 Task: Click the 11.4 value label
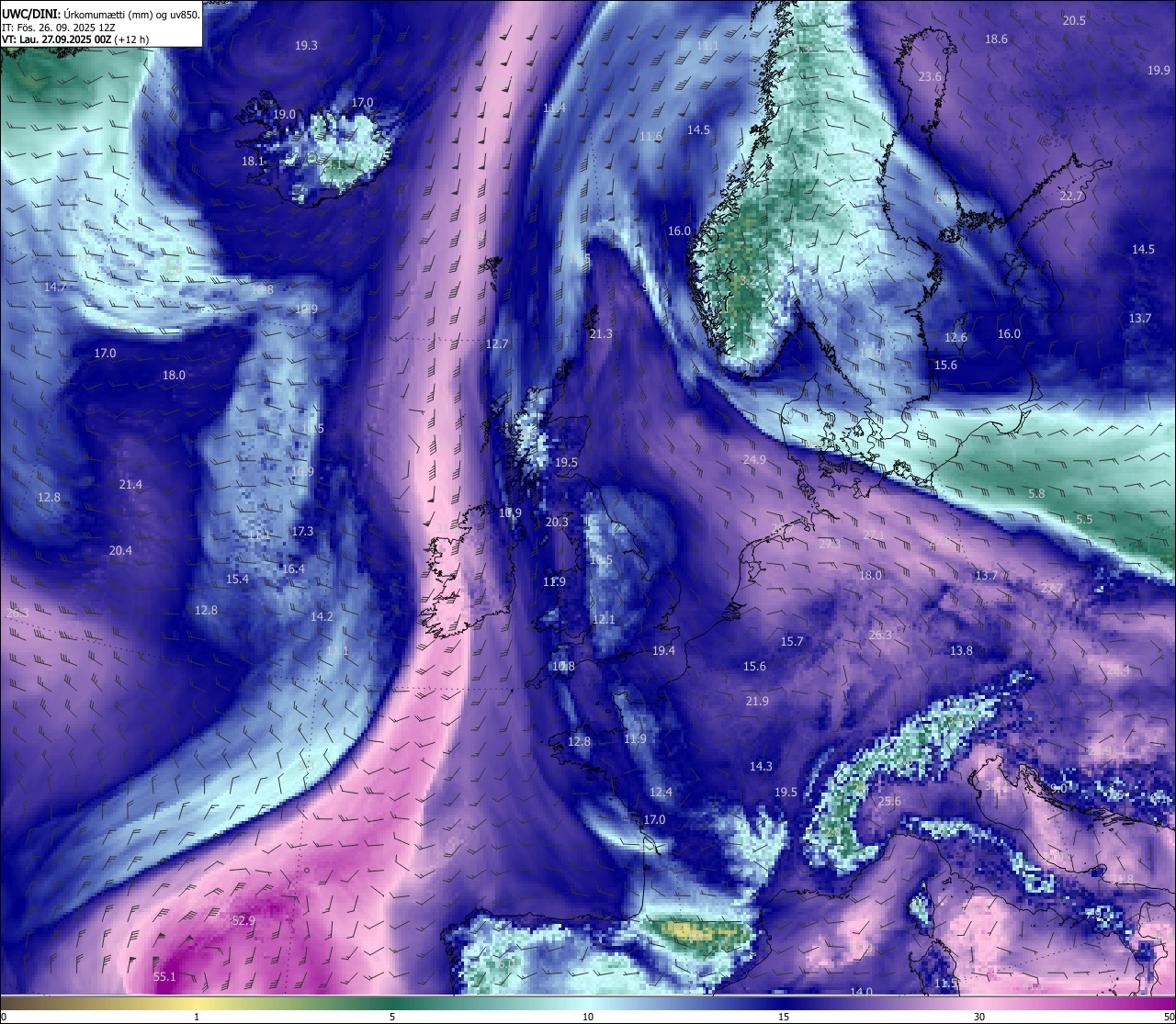point(554,108)
